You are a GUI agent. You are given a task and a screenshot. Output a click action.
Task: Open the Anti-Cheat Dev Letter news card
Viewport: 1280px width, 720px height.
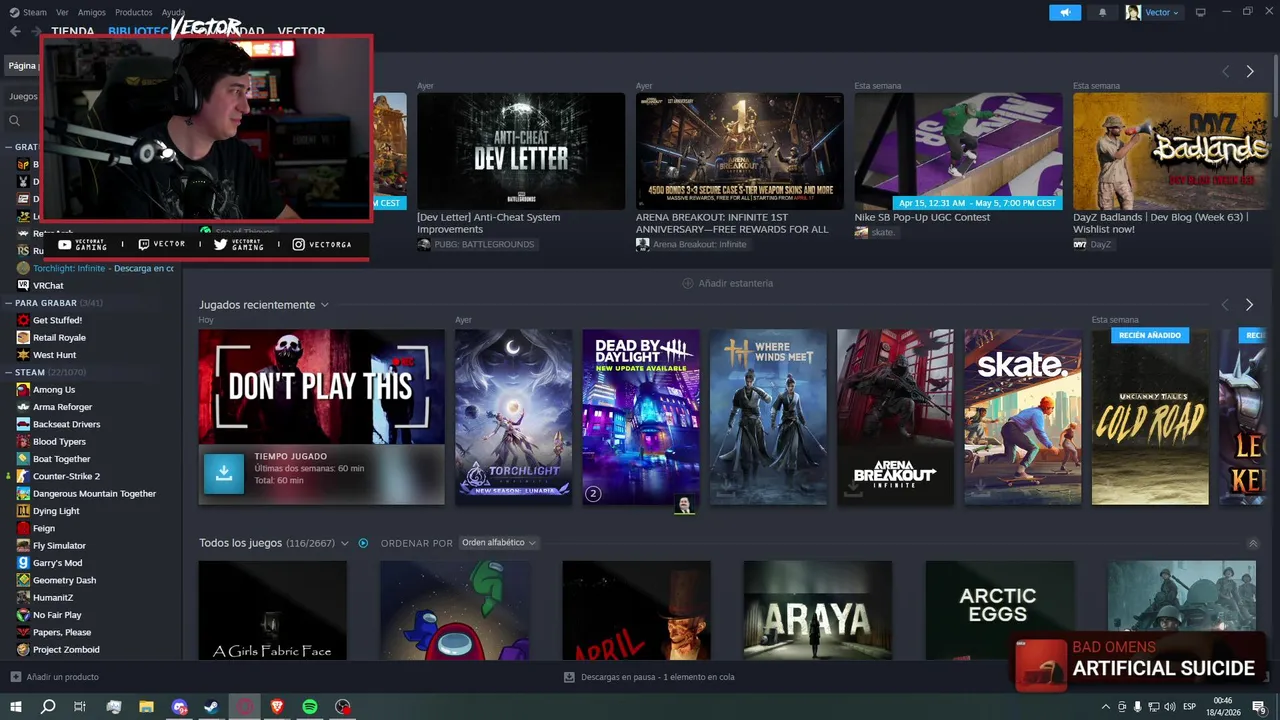coord(520,151)
